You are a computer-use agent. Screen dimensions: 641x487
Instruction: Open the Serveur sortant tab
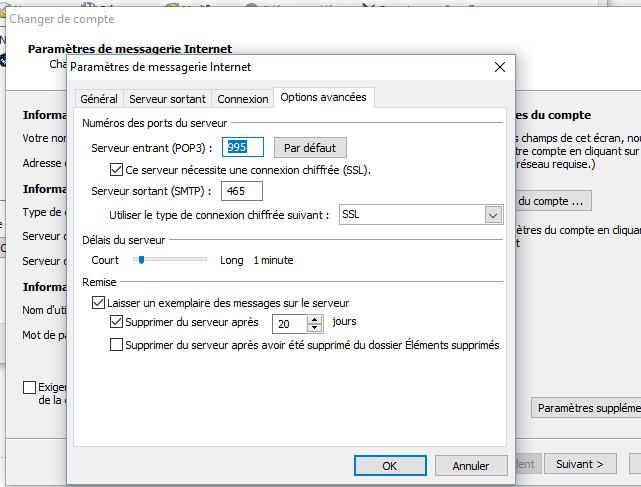tap(167, 99)
